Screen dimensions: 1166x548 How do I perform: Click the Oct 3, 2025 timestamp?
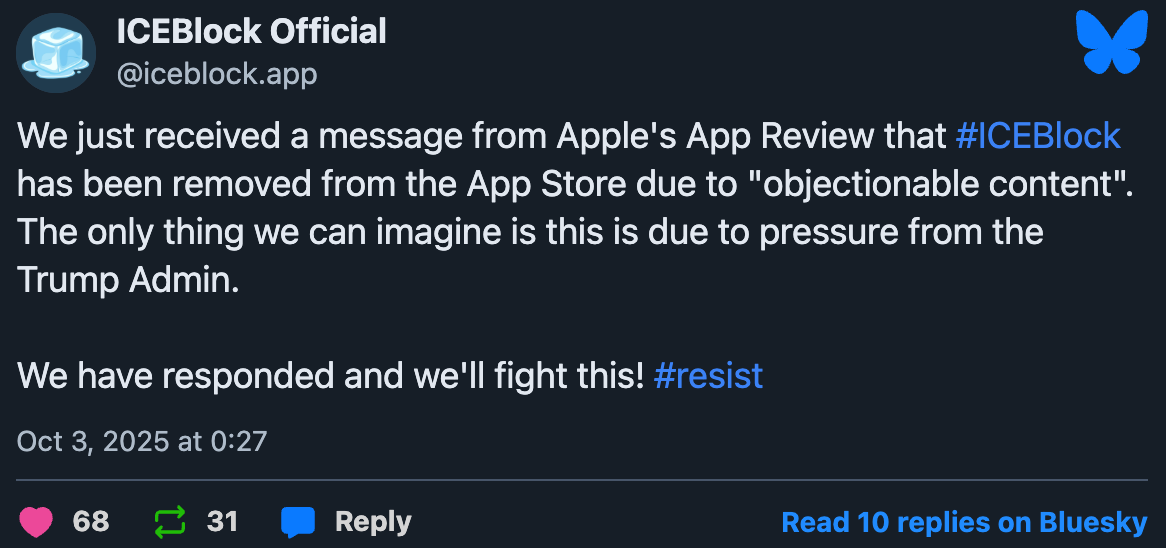(x=142, y=441)
